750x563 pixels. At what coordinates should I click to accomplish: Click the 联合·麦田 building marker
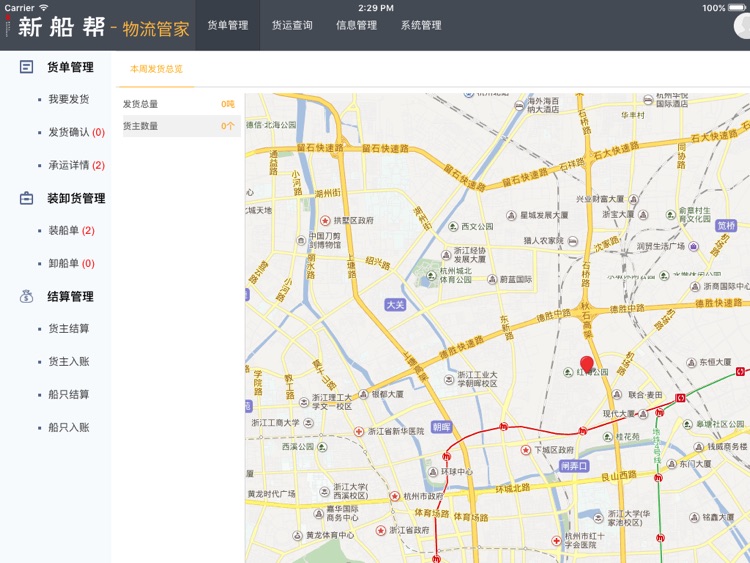617,395
